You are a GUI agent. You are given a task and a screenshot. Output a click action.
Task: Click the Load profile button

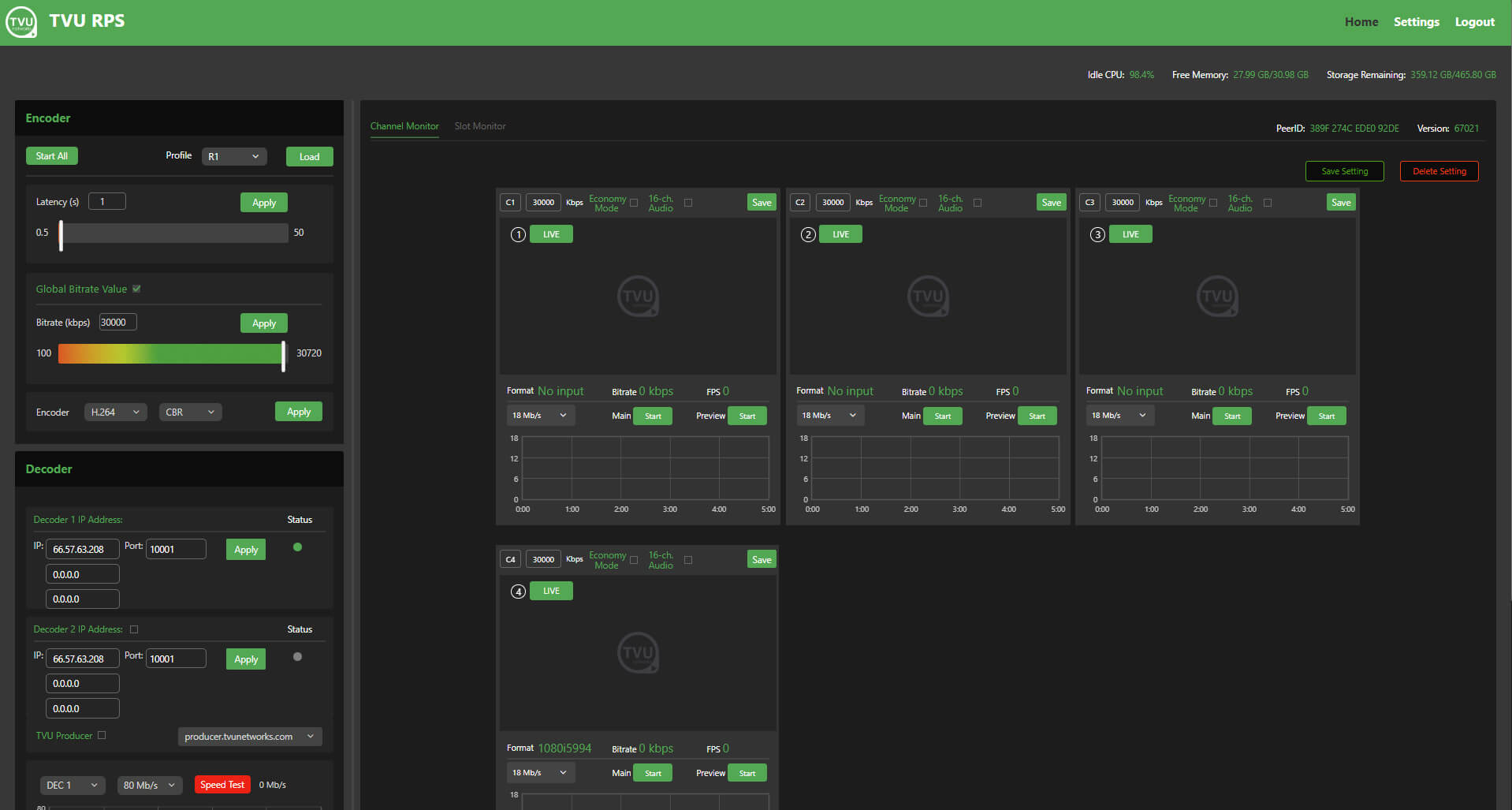pos(310,156)
